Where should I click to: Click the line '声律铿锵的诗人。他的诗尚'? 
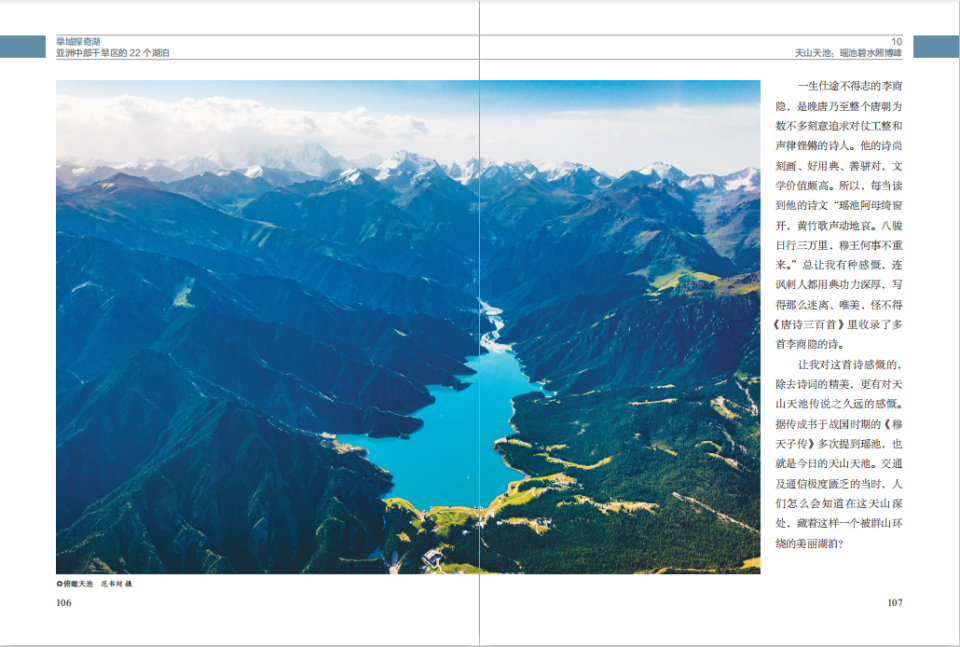839,146
